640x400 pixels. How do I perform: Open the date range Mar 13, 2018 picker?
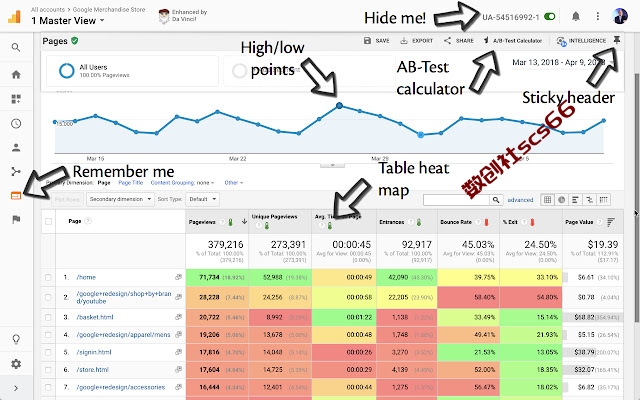(562, 62)
